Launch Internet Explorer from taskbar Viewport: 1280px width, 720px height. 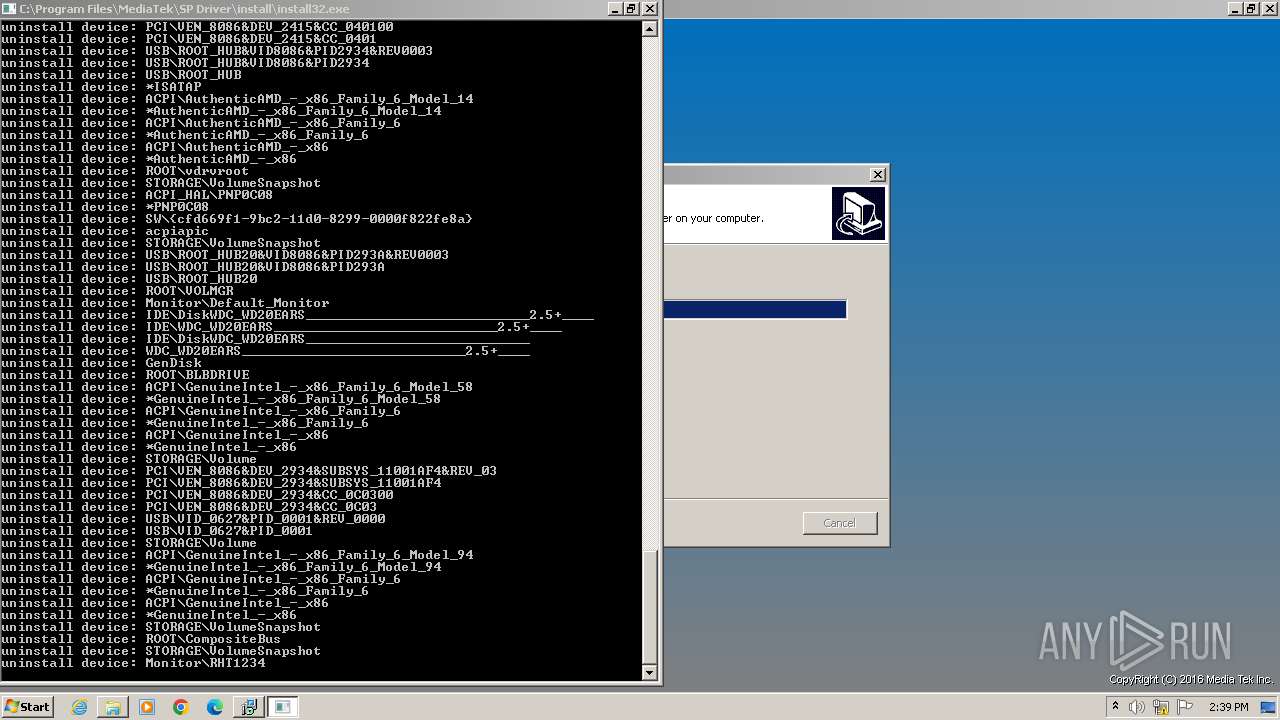(80, 707)
